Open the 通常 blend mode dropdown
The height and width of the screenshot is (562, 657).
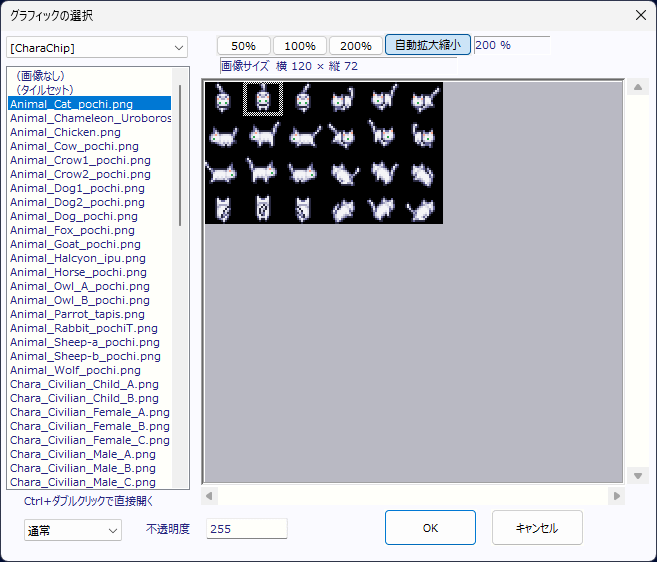[73, 530]
